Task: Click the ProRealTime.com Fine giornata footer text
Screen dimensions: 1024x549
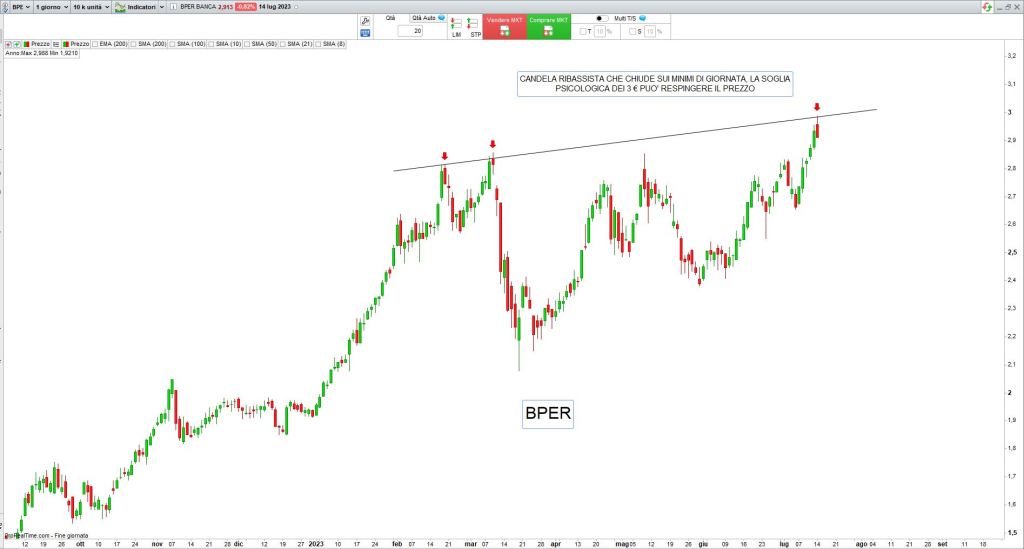Action: click(x=46, y=536)
